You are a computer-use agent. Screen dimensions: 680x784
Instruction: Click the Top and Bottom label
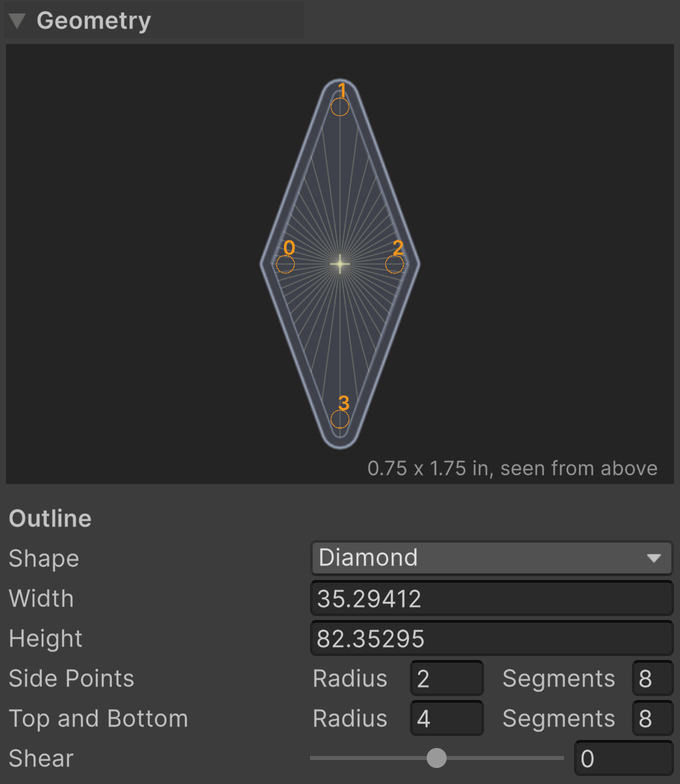[x=98, y=718]
